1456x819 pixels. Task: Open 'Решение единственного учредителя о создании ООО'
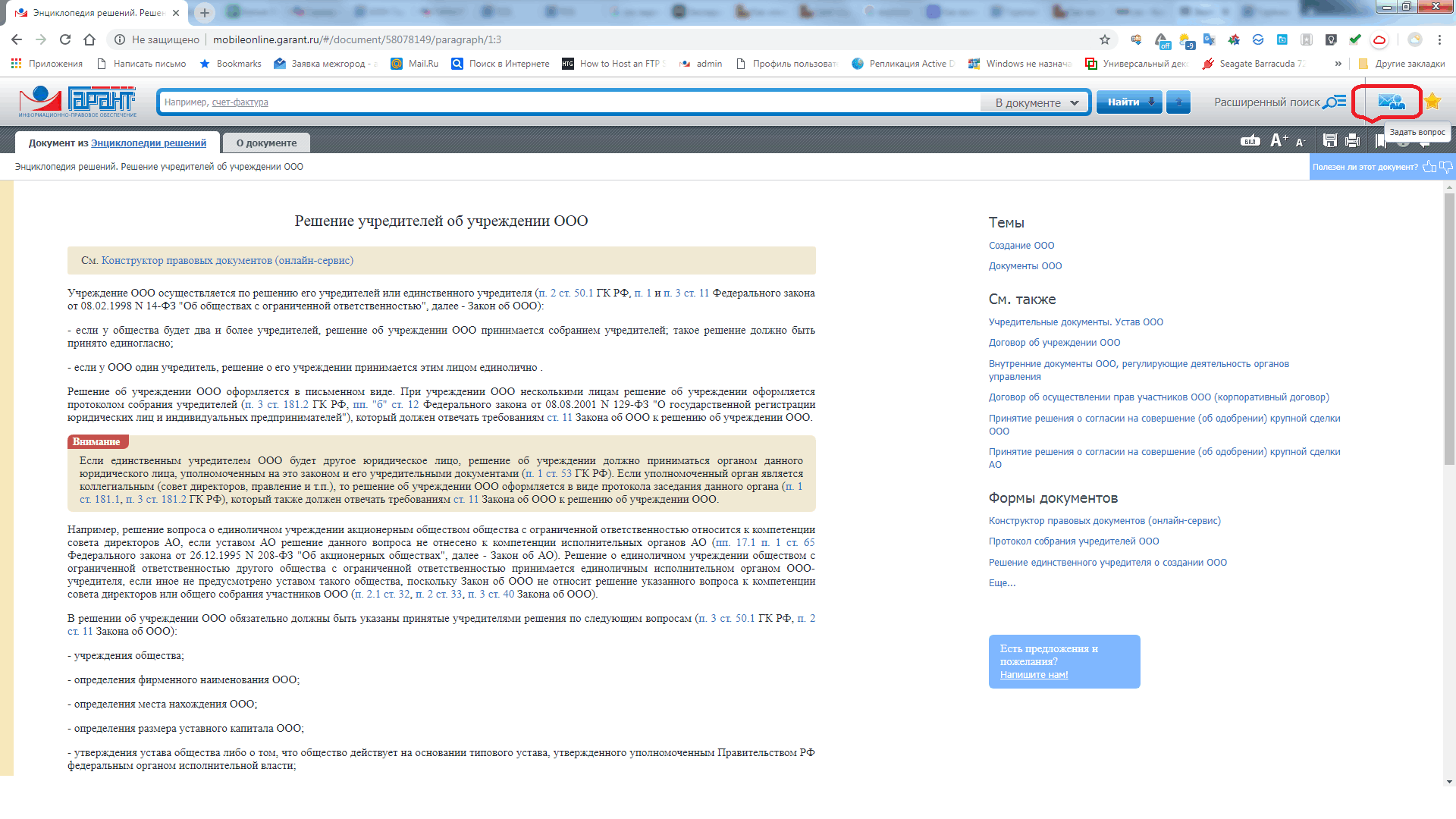click(1107, 563)
